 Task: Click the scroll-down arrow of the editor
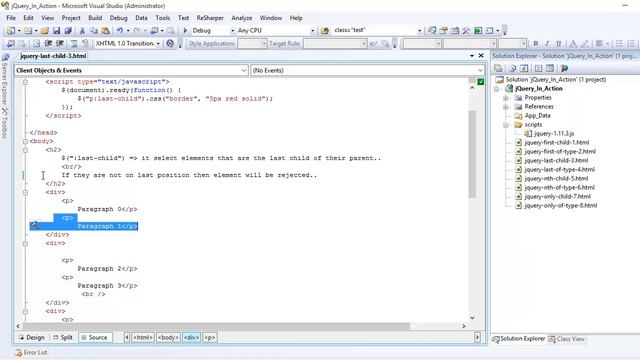coord(472,318)
